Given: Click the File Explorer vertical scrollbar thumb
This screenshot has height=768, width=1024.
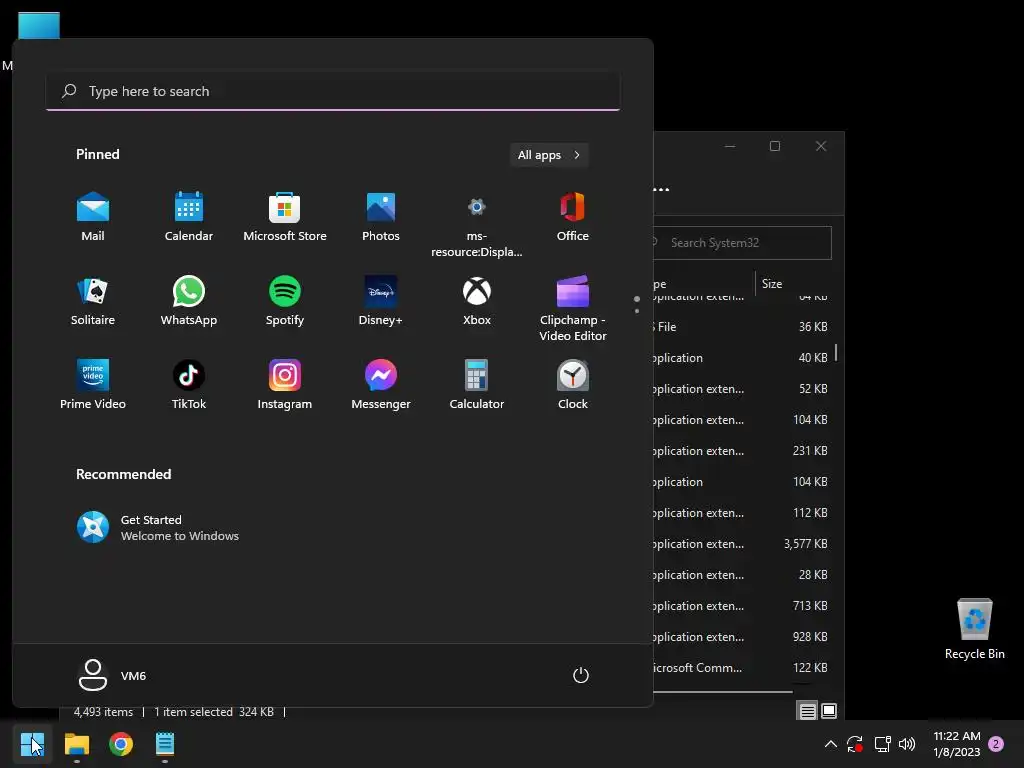Looking at the screenshot, I should [x=836, y=353].
